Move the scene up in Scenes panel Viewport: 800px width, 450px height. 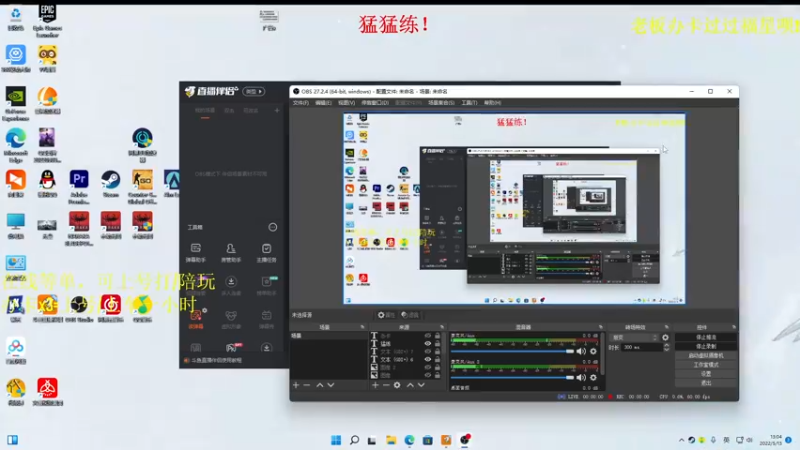point(319,385)
